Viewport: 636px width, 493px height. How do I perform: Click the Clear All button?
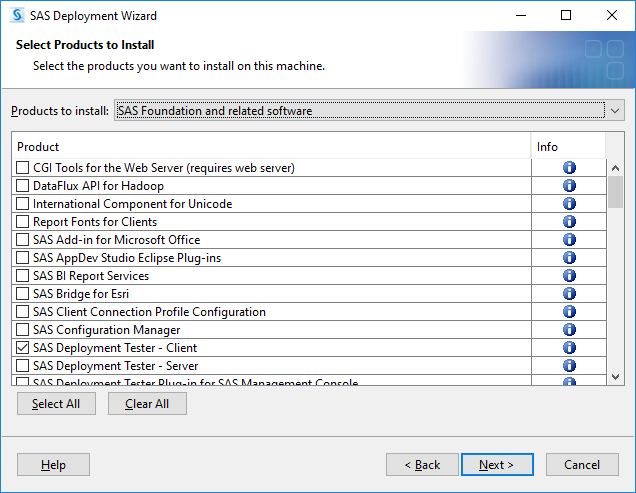pyautogui.click(x=147, y=404)
